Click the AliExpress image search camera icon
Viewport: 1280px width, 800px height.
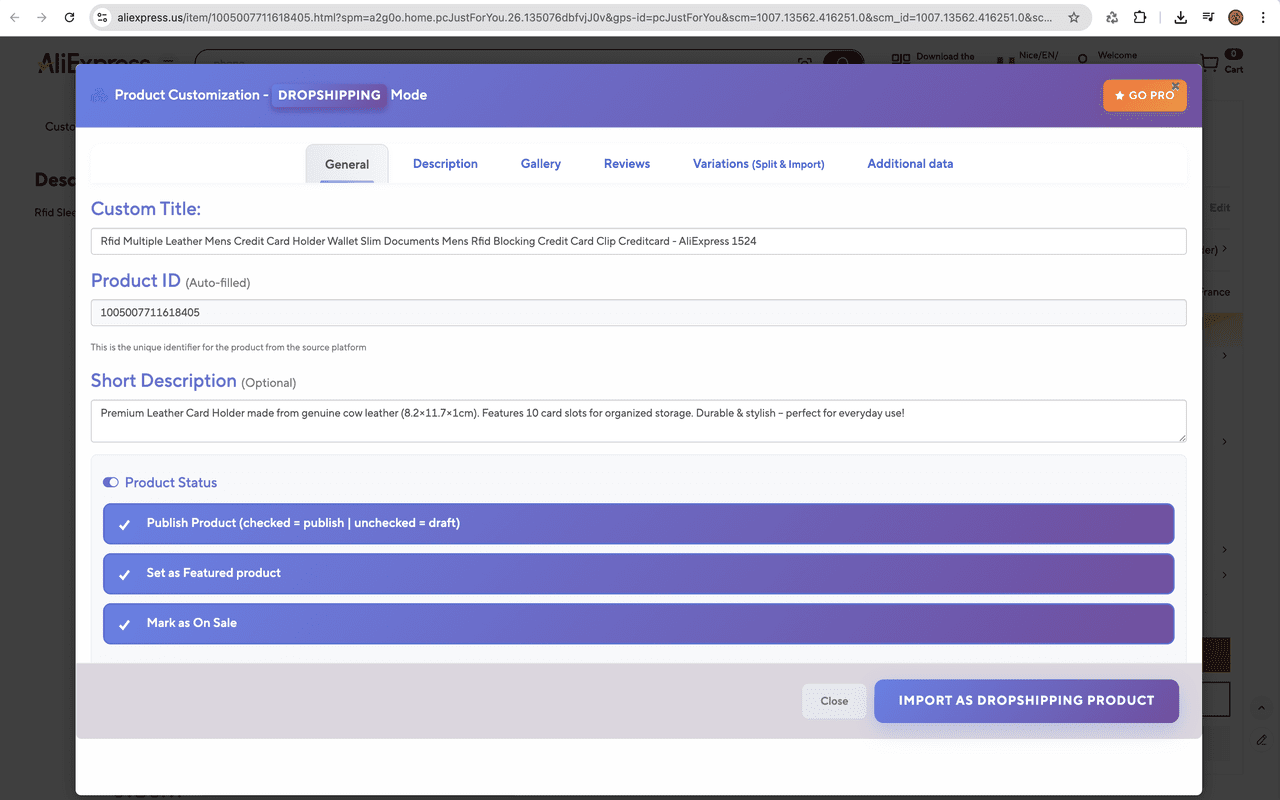805,63
